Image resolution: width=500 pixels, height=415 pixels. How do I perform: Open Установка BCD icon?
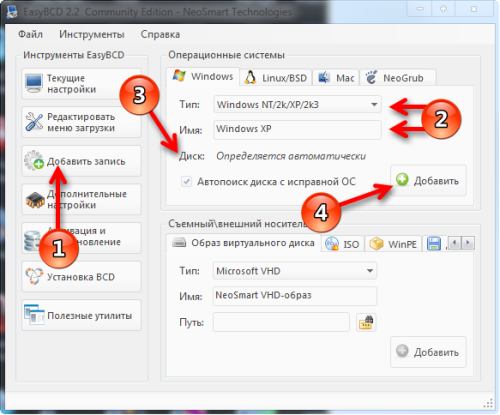(34, 276)
